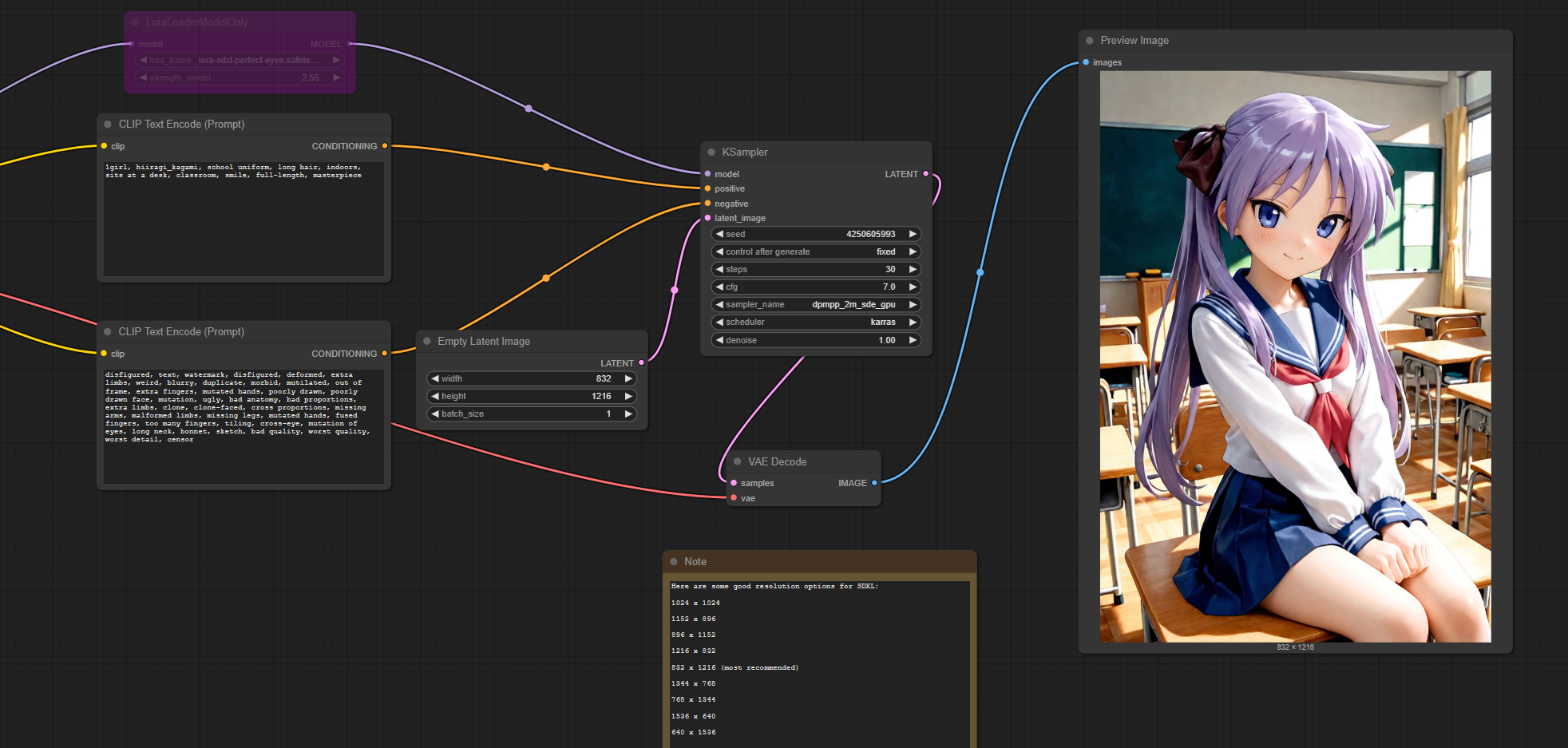Screen dimensions: 1568x748
Task: Click the VAE Decode IMAGE output socket
Action: pyautogui.click(x=874, y=483)
